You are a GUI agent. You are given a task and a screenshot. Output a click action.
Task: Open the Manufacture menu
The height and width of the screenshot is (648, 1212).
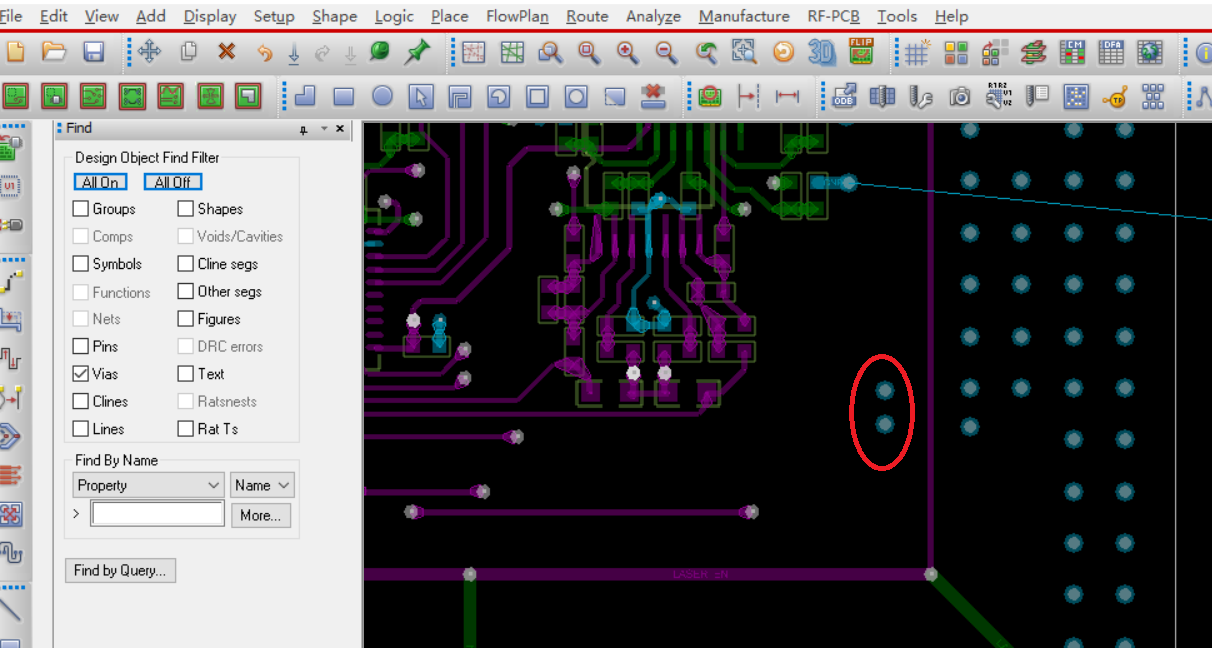(x=744, y=16)
